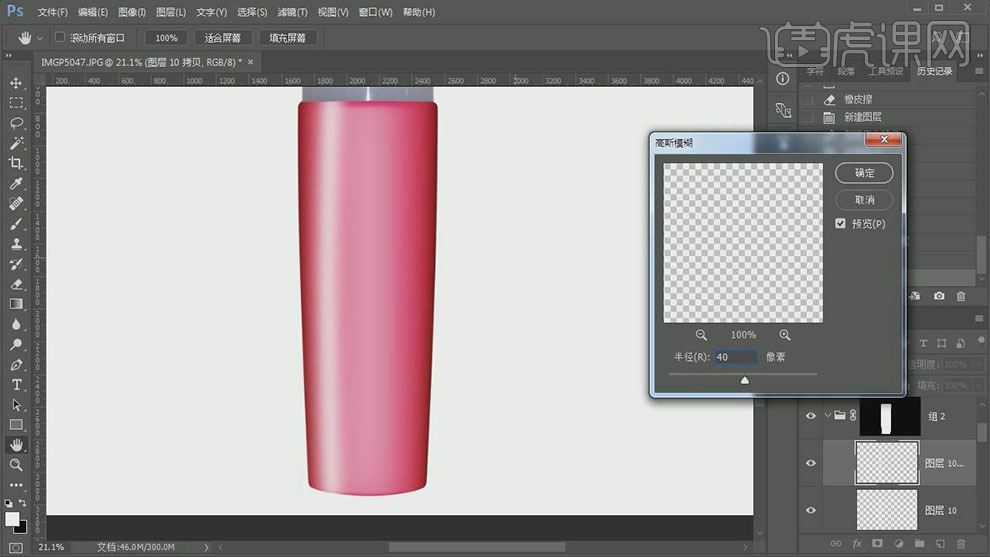Select the Crop tool
This screenshot has width=990, height=557.
(x=16, y=163)
